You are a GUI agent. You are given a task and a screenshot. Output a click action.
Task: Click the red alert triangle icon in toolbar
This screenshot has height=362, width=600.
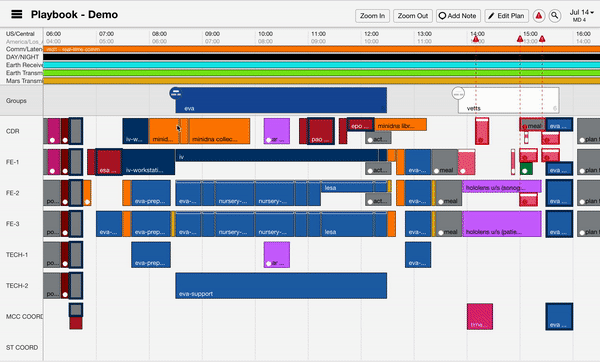(x=539, y=16)
